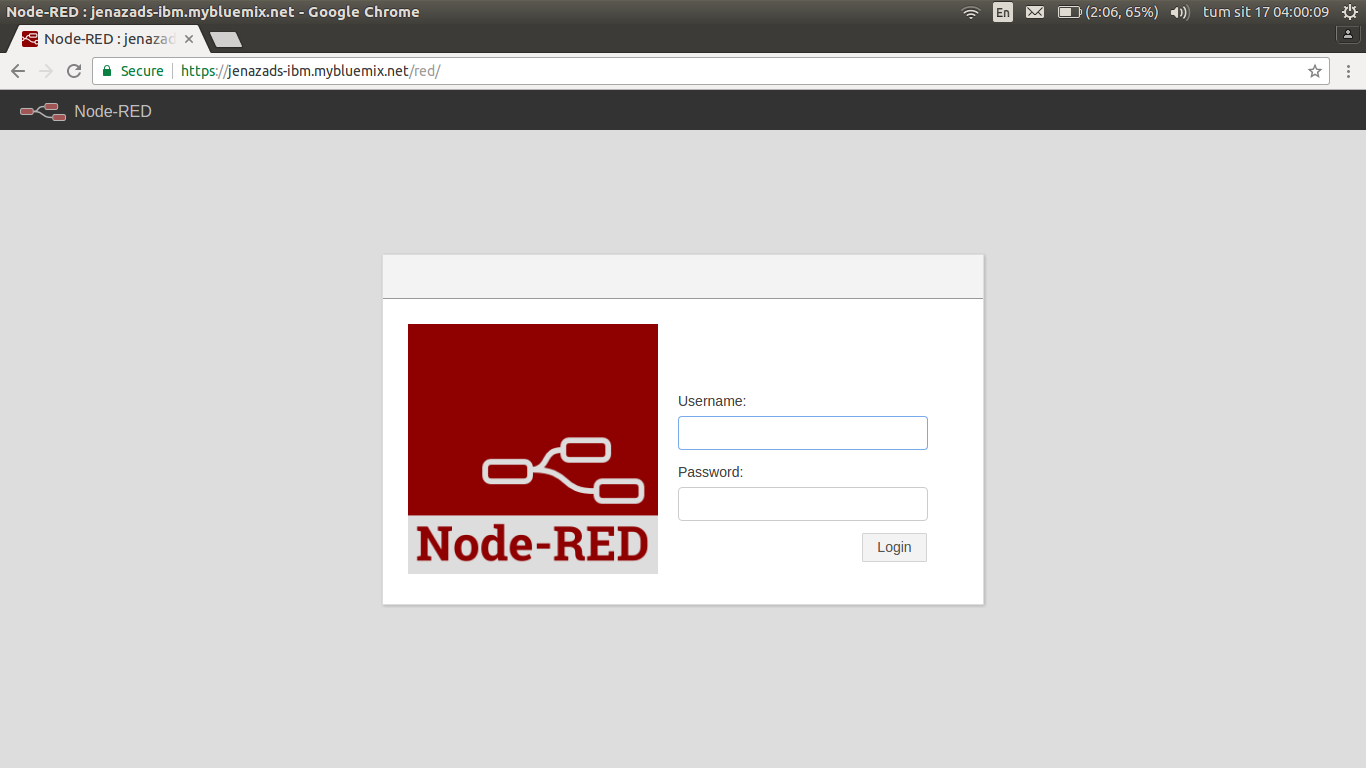Bookmark the page with the star icon
This screenshot has width=1366, height=768.
(x=1315, y=71)
